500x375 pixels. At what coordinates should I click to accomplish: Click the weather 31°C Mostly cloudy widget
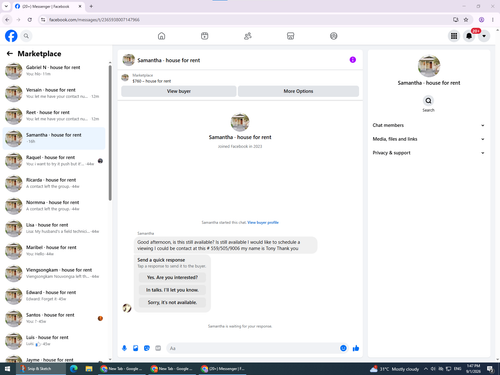coord(394,369)
